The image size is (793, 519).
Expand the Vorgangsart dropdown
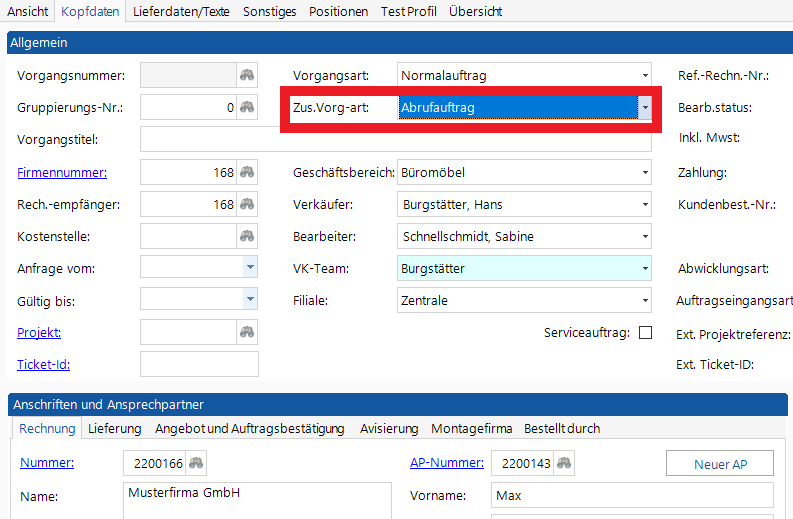(645, 75)
